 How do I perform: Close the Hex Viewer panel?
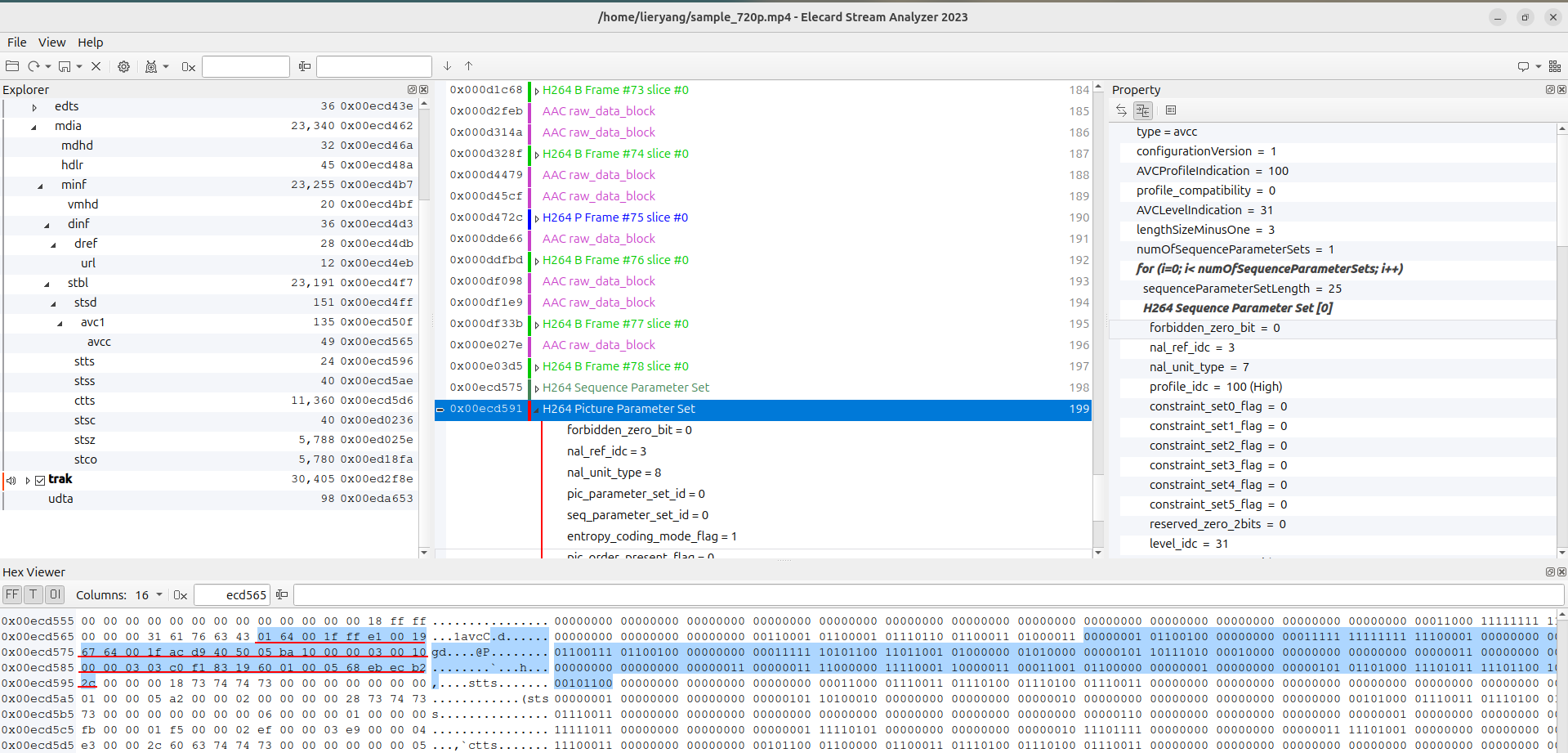pyautogui.click(x=1561, y=572)
